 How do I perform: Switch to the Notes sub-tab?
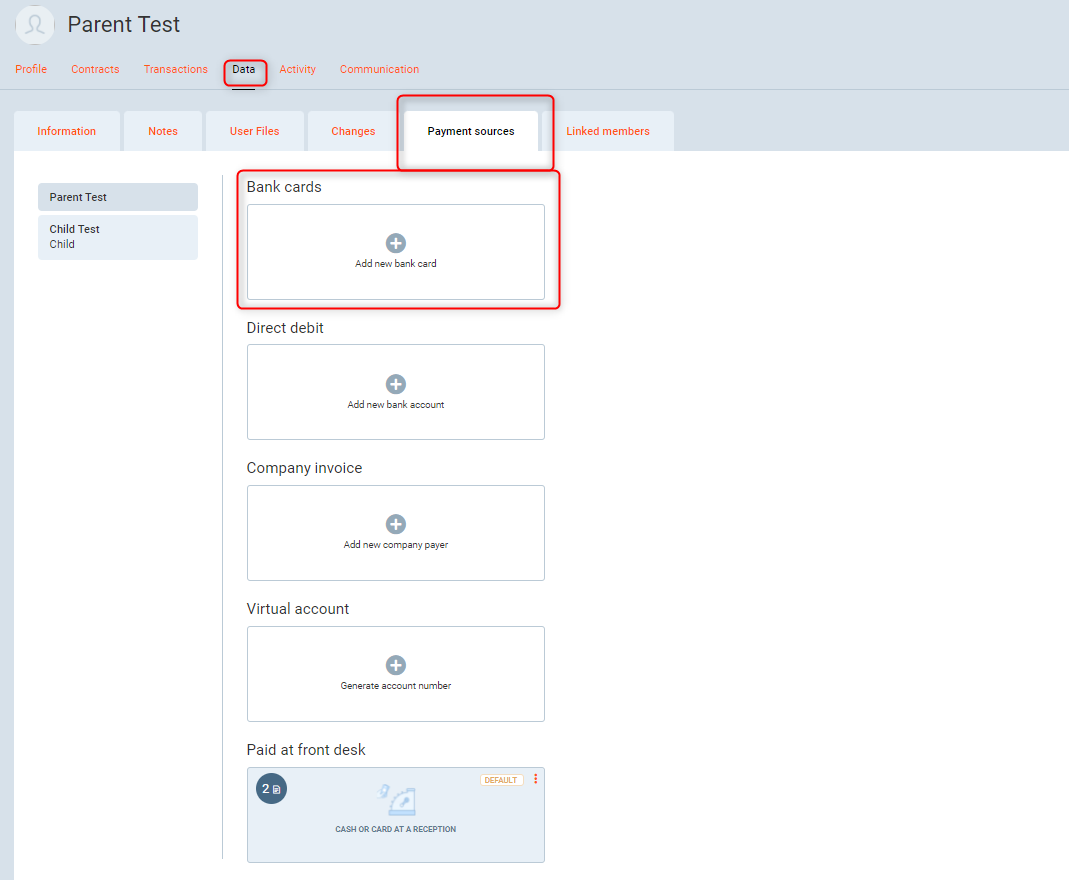pos(163,131)
